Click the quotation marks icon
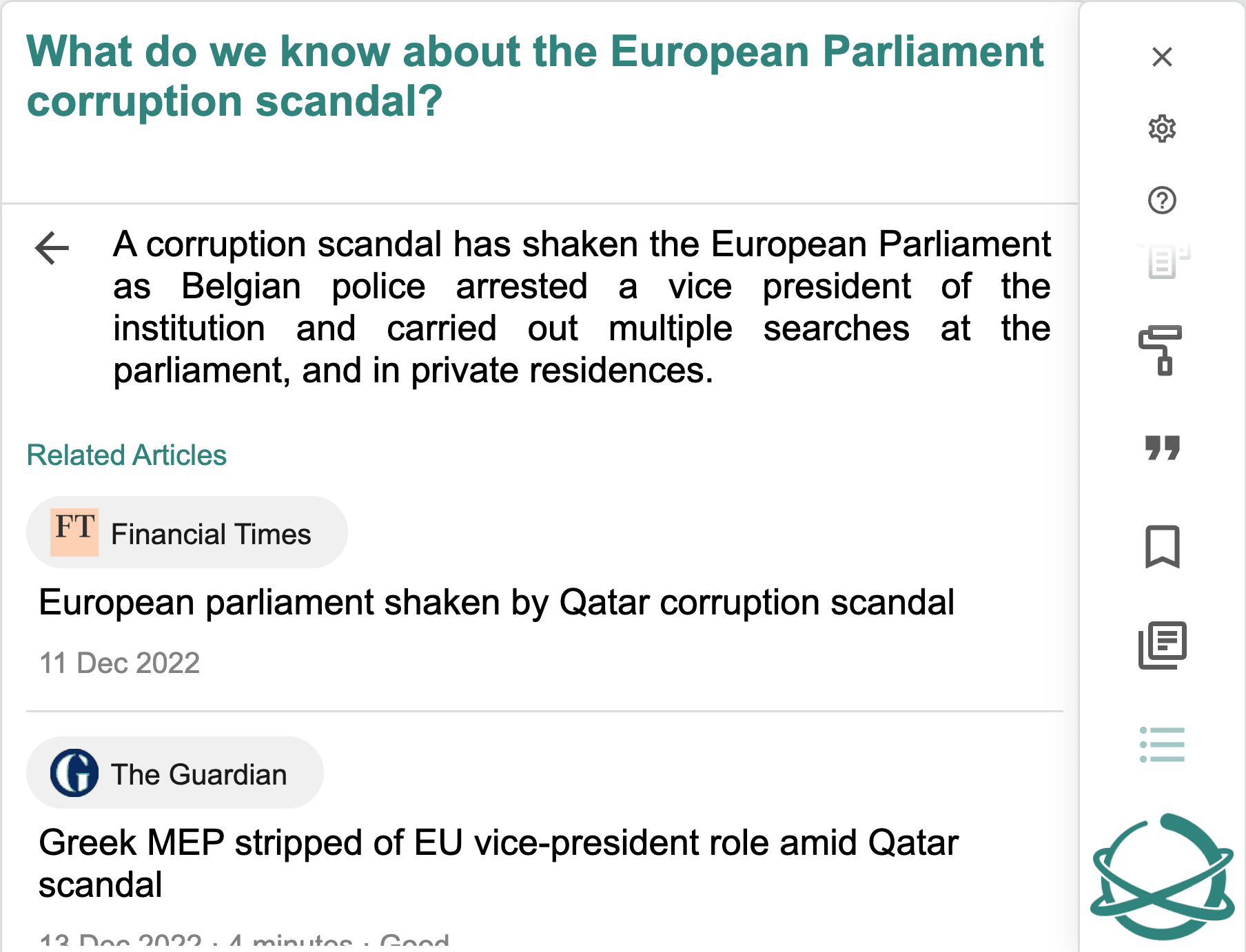The width and height of the screenshot is (1246, 952). 1162,448
